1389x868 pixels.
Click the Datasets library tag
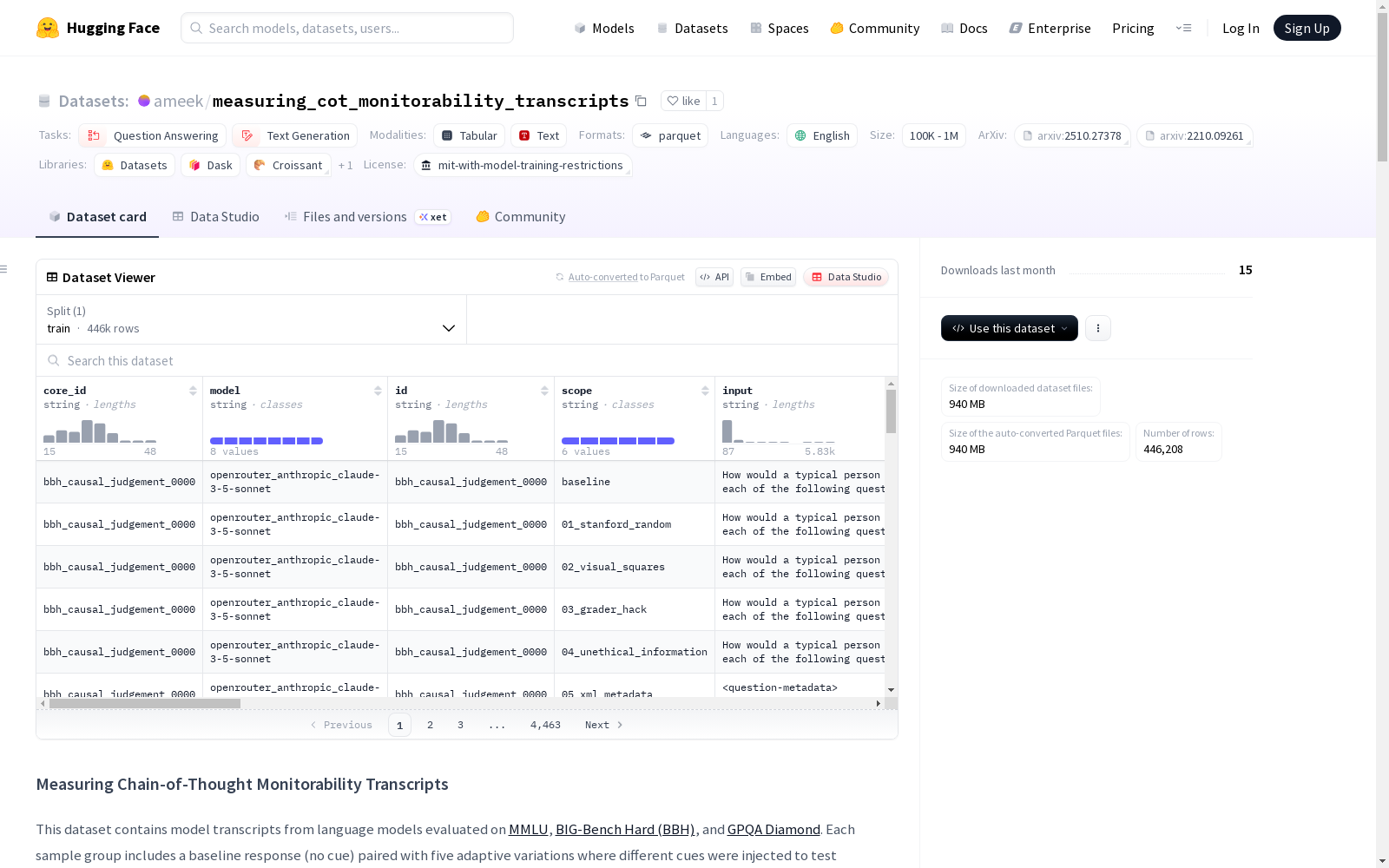tap(135, 165)
